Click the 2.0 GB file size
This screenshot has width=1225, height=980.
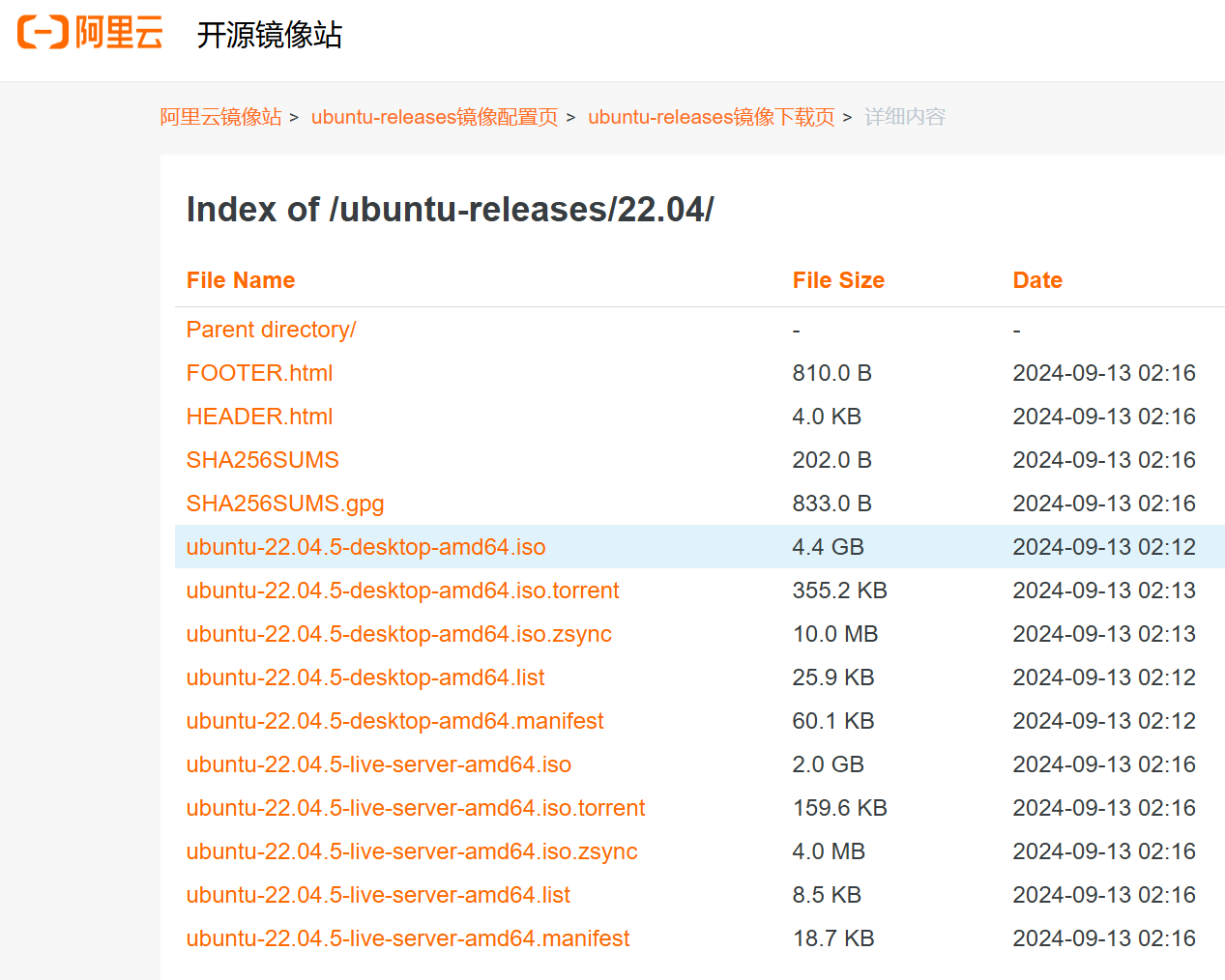click(x=828, y=764)
